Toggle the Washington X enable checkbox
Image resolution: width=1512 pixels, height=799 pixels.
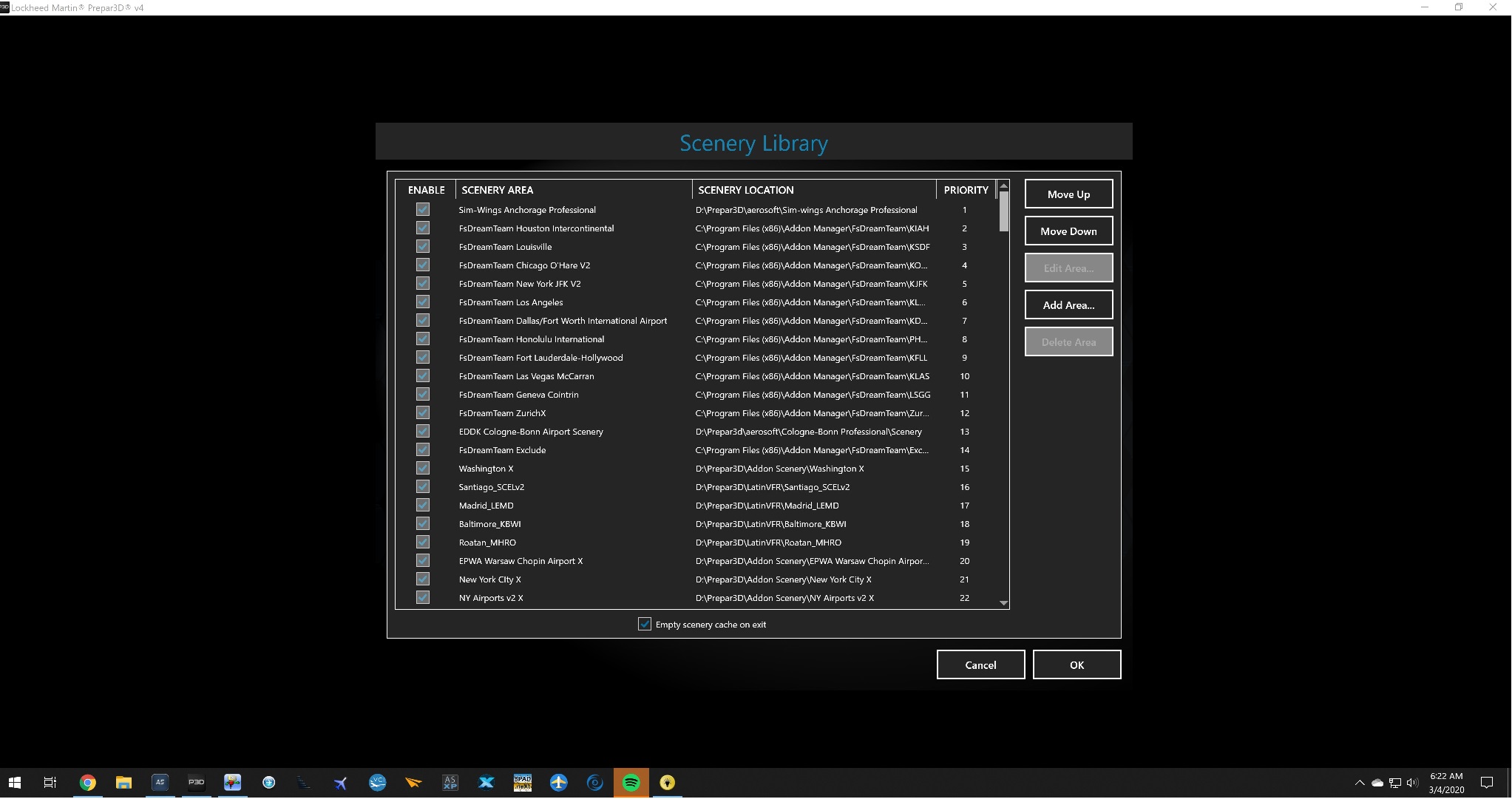pos(423,469)
